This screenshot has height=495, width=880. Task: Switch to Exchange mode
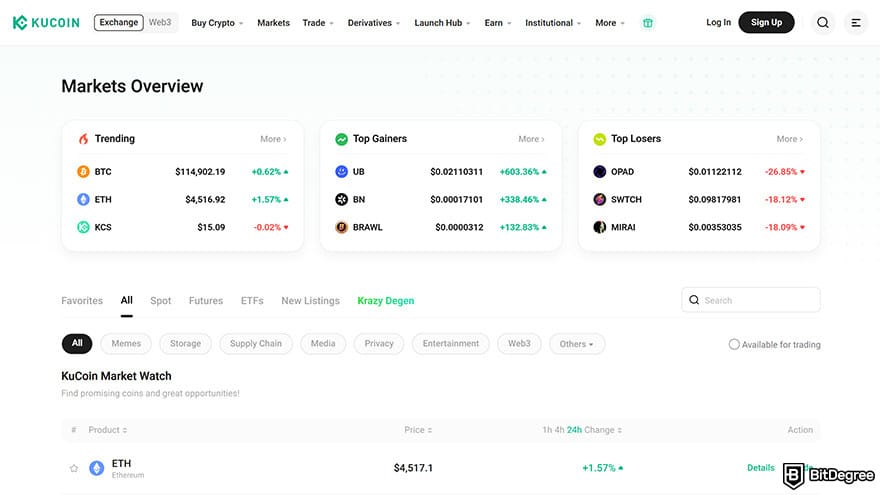click(x=118, y=22)
